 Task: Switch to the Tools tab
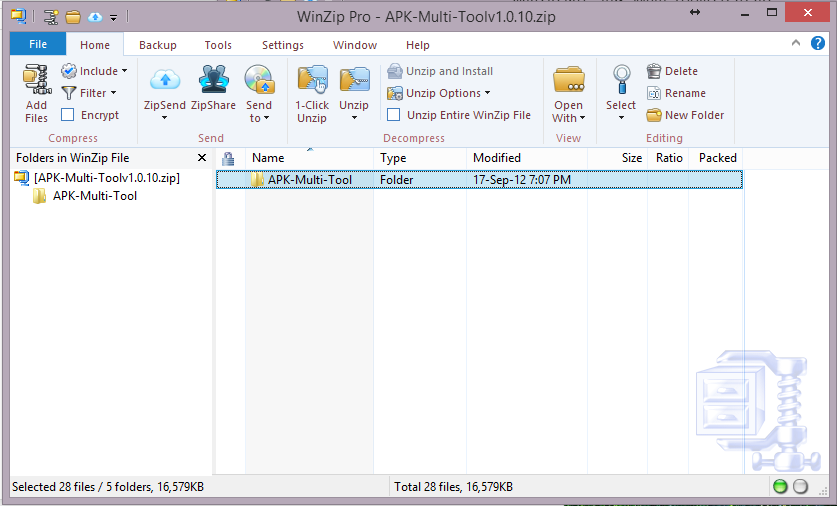[218, 45]
